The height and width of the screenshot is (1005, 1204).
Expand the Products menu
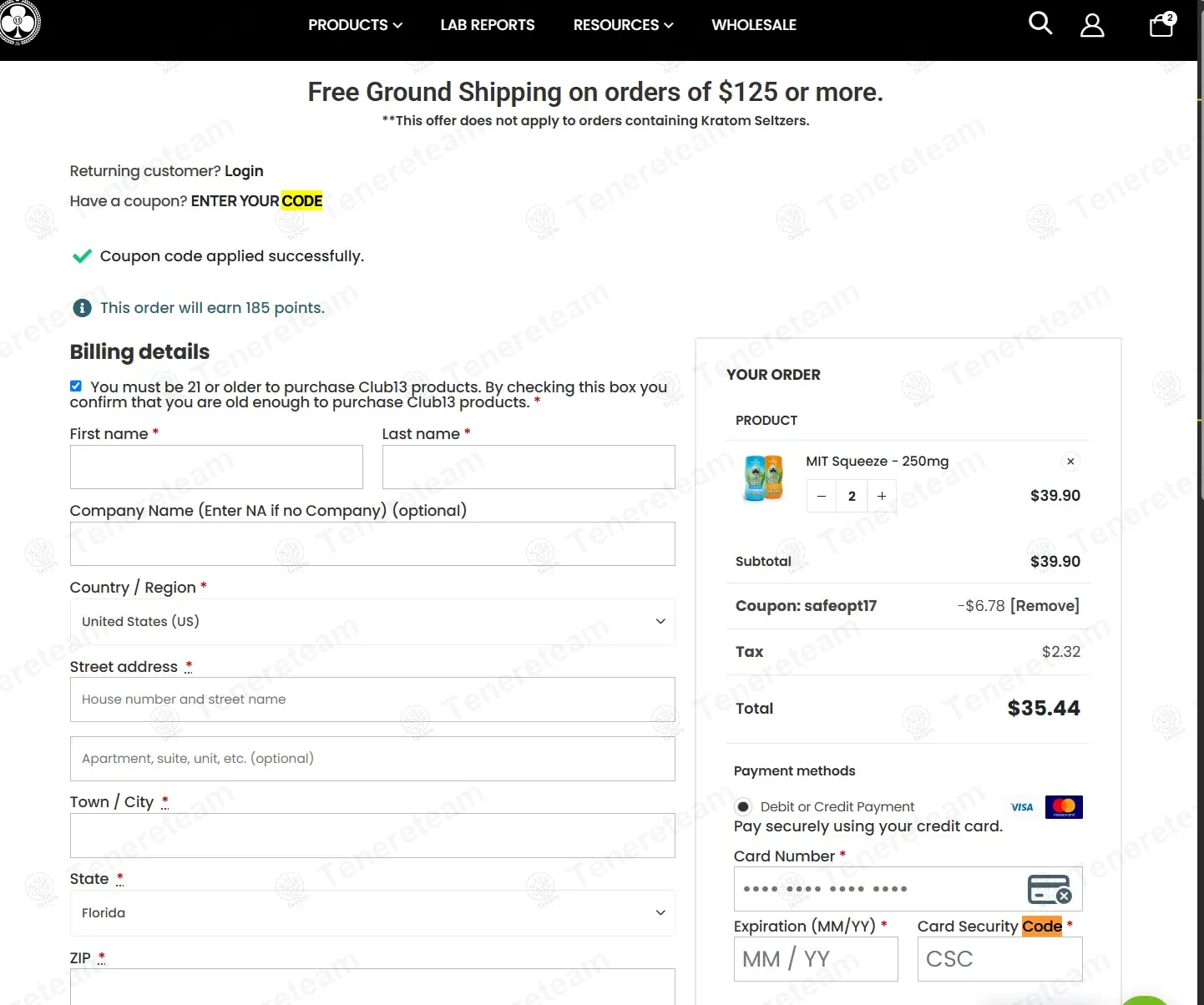coord(355,25)
